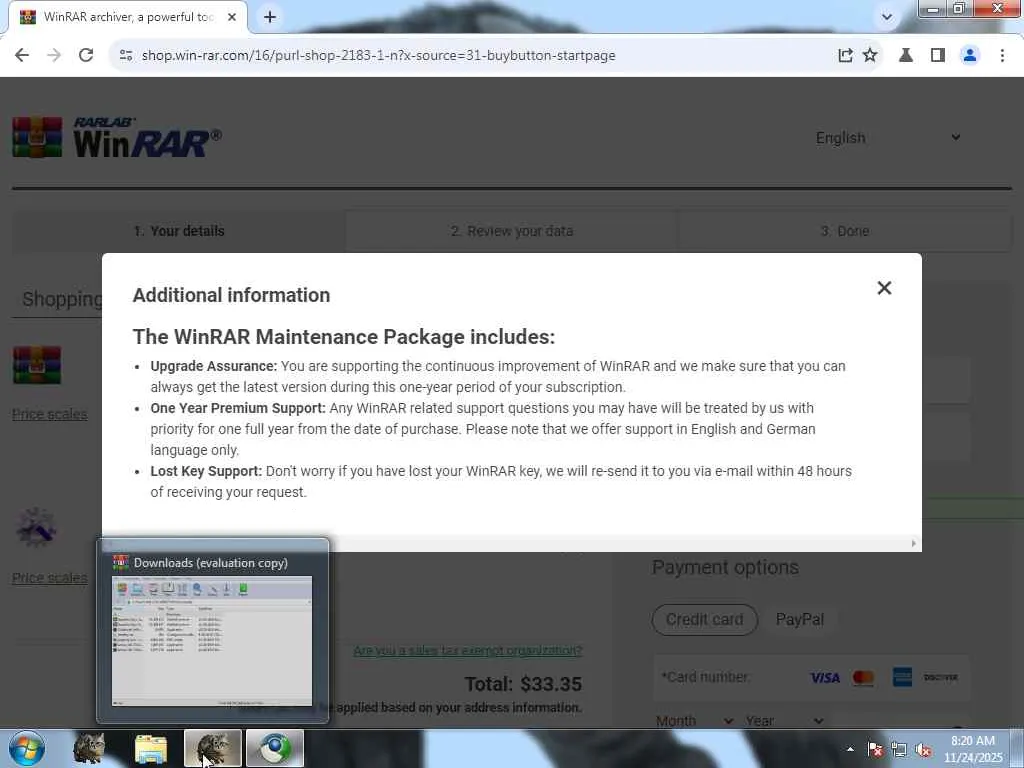The image size is (1024, 768).
Task: Close the WinRAR archiver tab
Action: (x=232, y=17)
